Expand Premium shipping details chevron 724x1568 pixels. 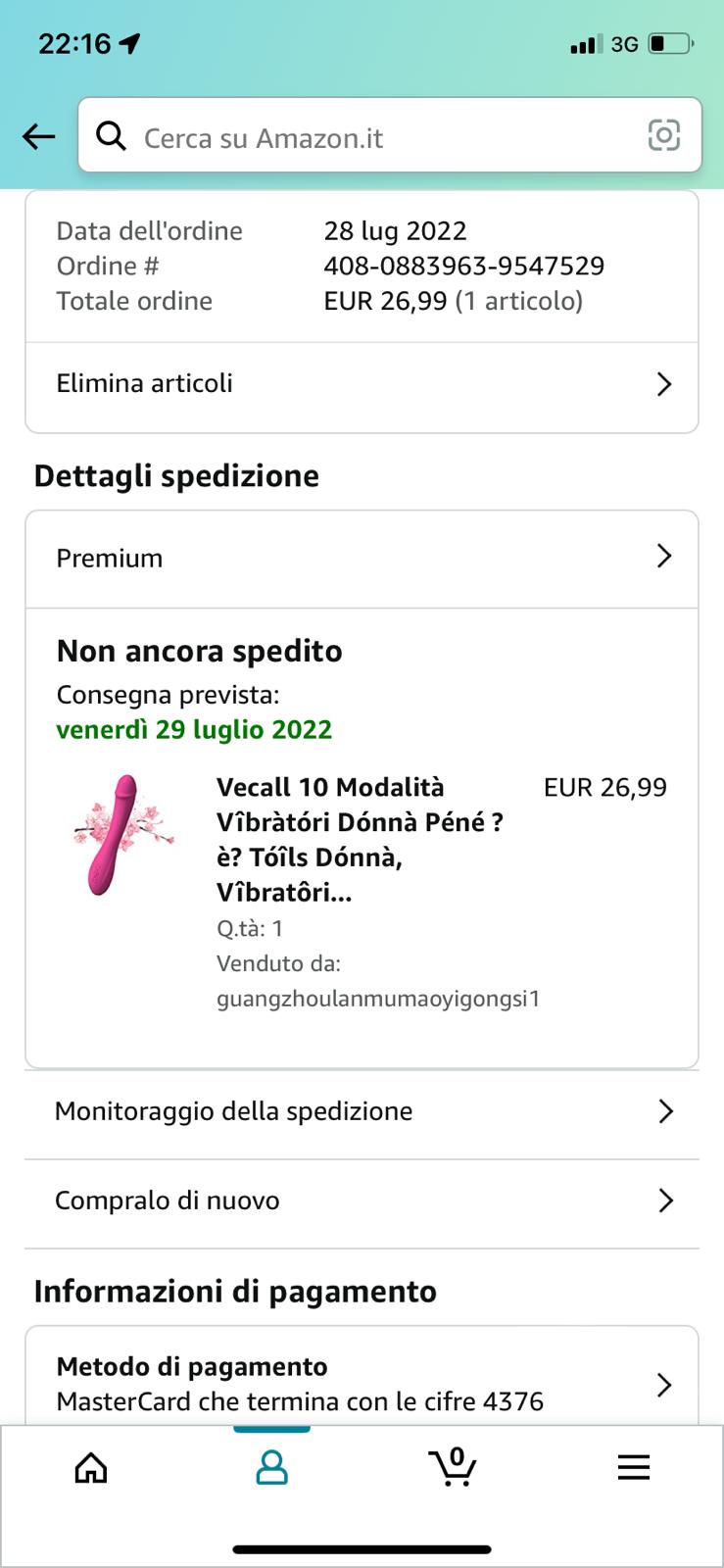pos(664,557)
